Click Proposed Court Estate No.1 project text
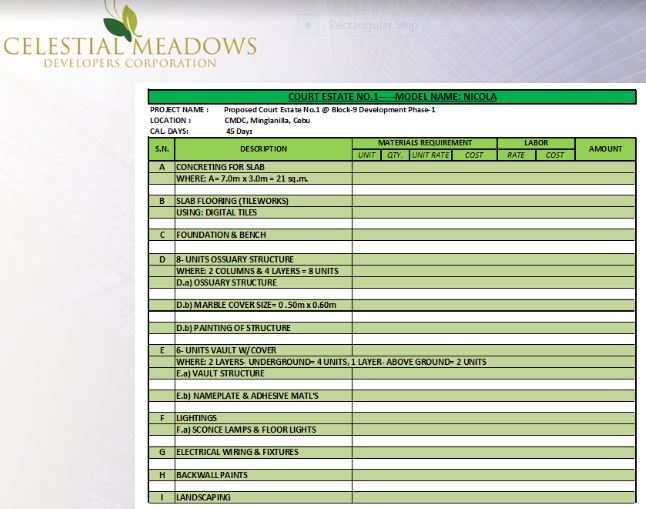 coord(330,110)
